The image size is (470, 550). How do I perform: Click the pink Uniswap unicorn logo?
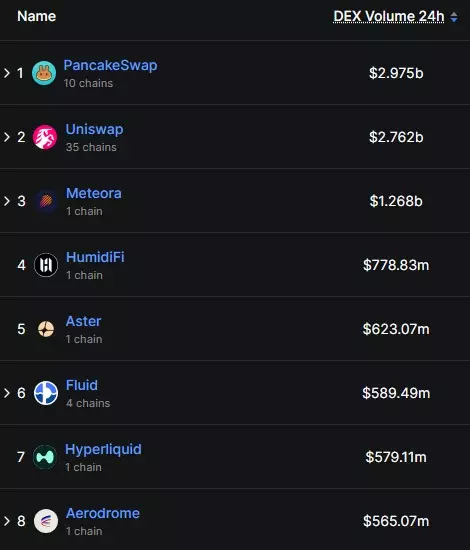click(45, 137)
